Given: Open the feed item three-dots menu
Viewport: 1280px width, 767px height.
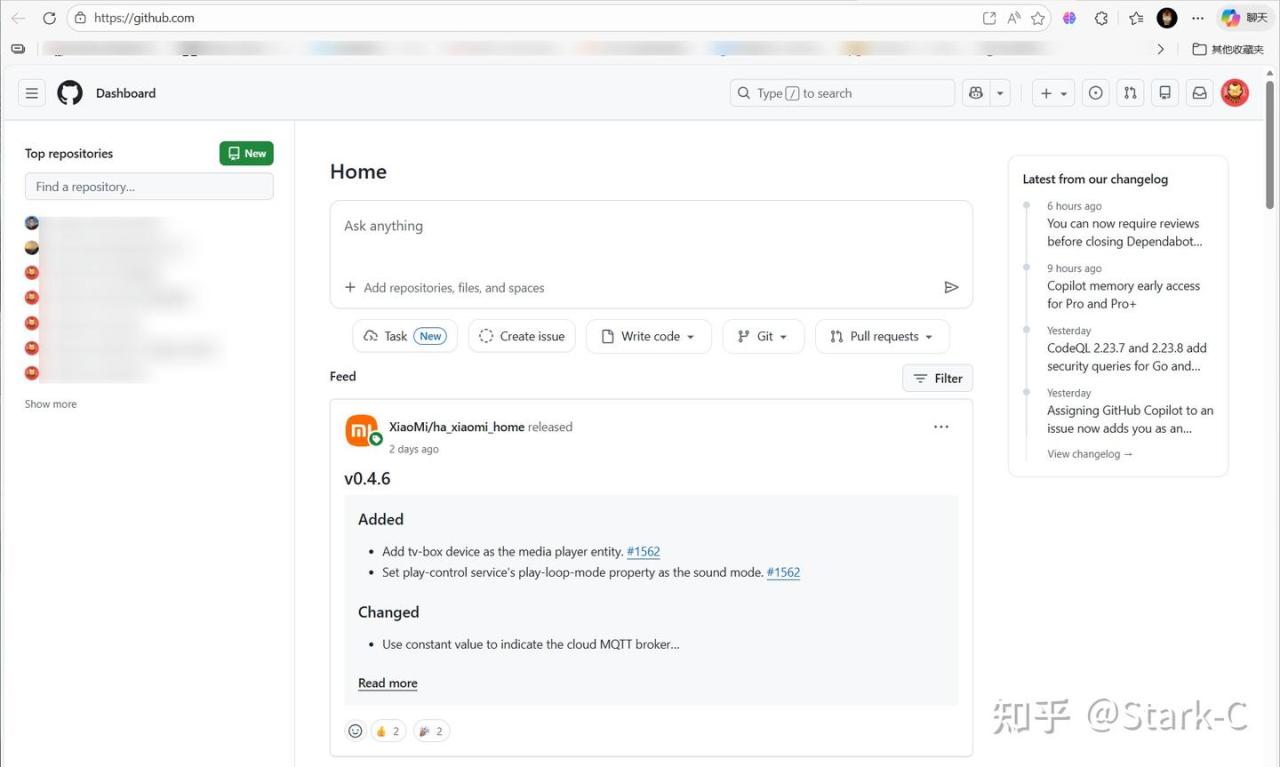Looking at the screenshot, I should point(941,427).
